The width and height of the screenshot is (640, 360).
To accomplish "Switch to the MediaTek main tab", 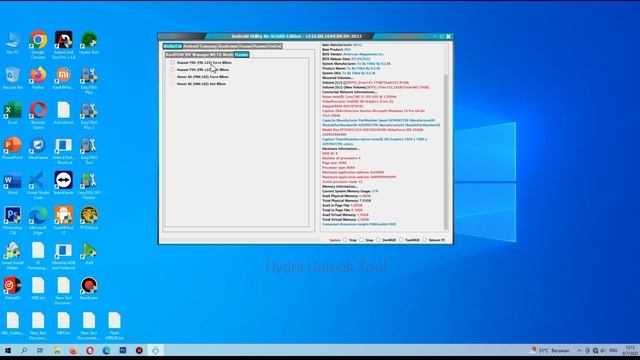I will click(172, 46).
